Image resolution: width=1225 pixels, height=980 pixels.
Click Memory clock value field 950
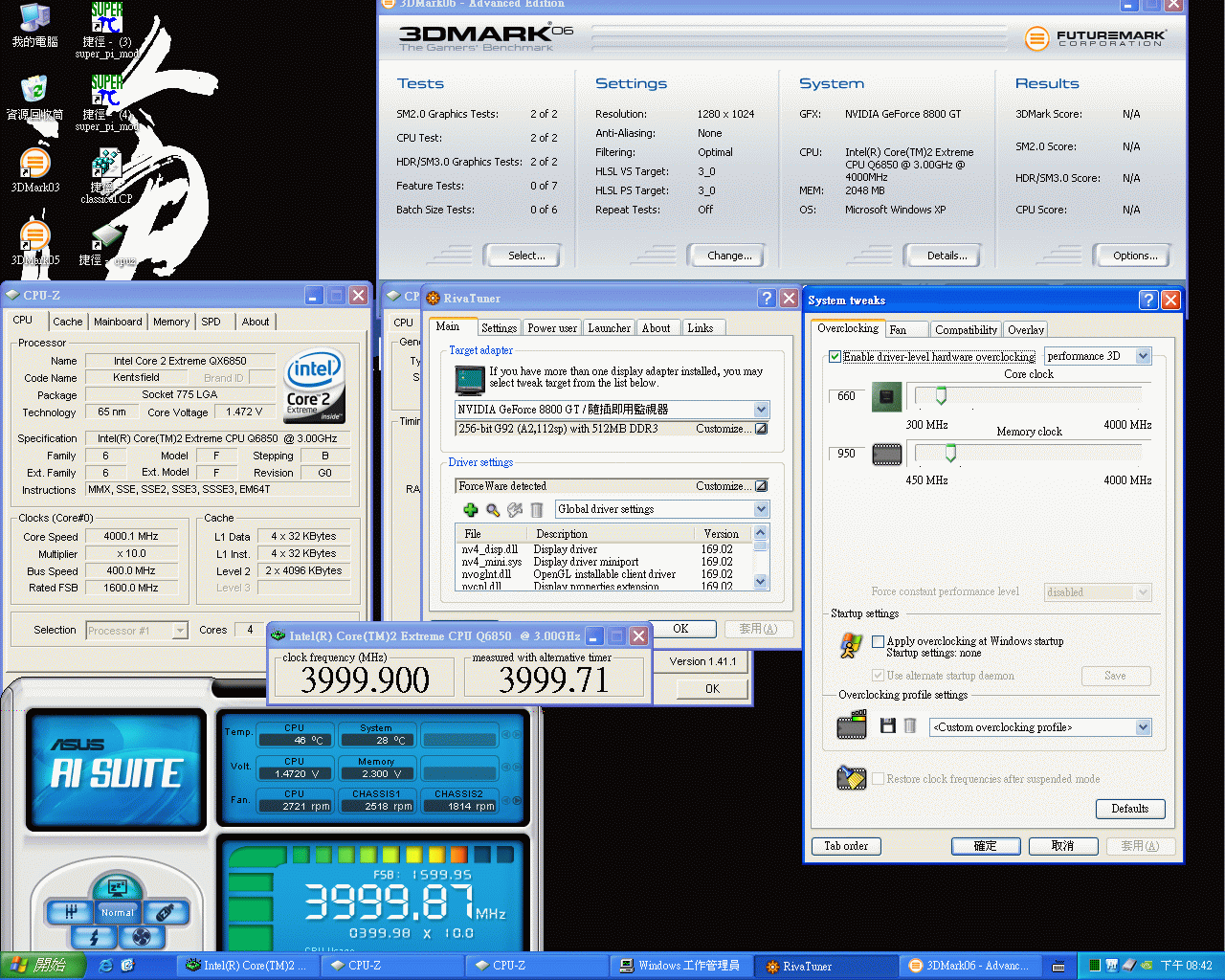pos(847,454)
